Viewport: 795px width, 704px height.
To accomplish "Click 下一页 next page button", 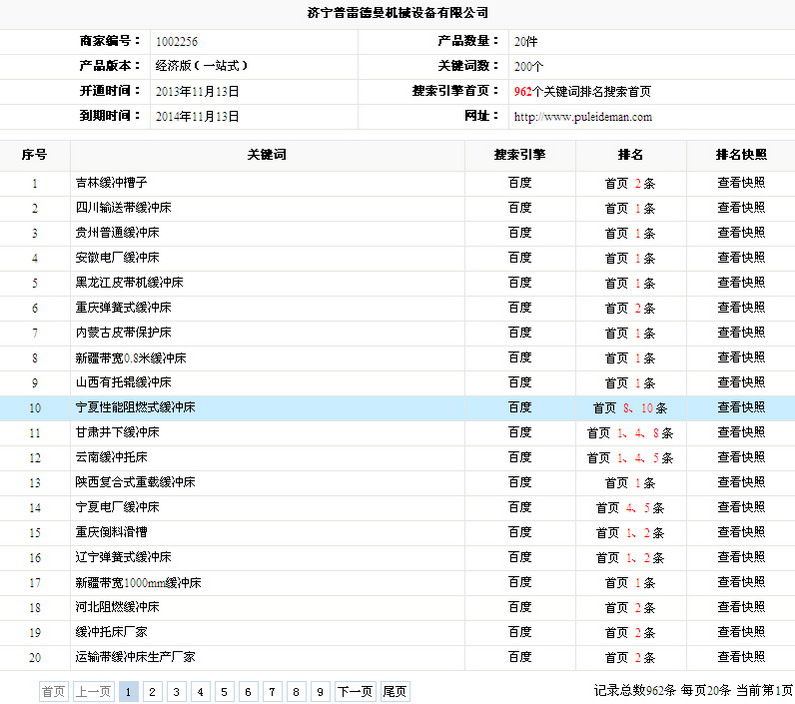I will [355, 692].
